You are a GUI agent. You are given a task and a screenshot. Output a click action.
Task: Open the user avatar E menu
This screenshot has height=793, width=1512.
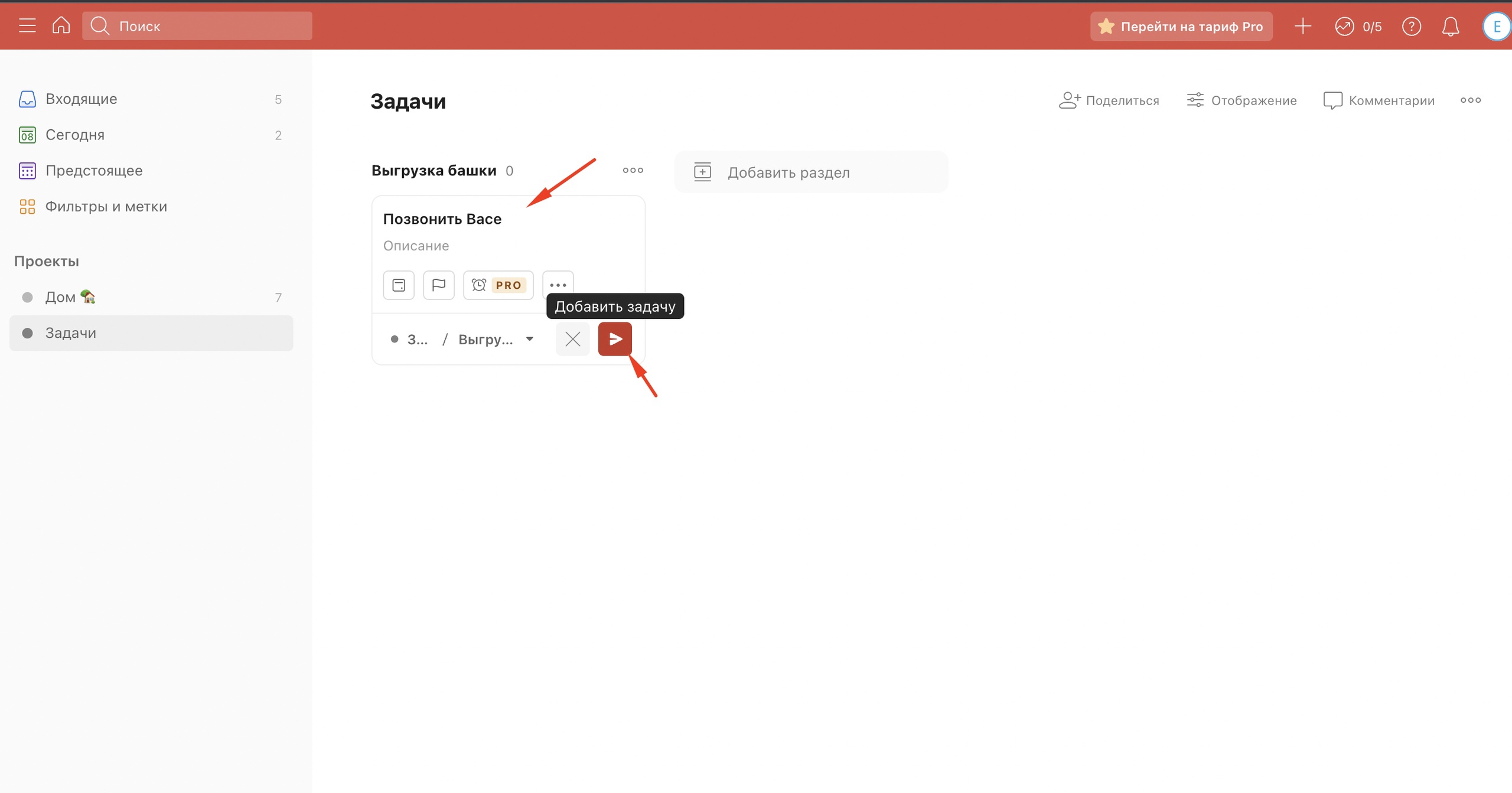(1497, 27)
